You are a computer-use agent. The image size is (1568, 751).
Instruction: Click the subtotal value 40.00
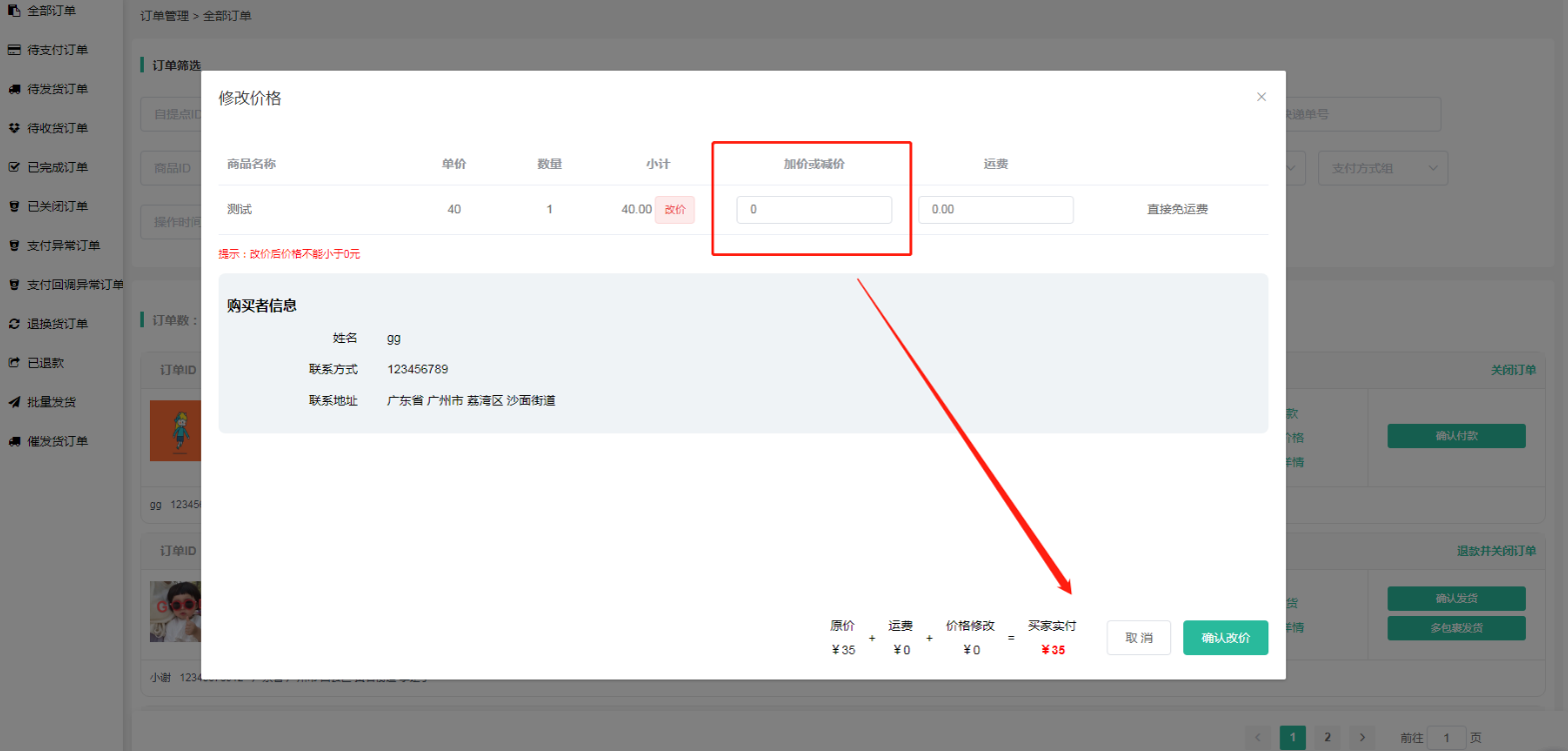[x=637, y=210]
